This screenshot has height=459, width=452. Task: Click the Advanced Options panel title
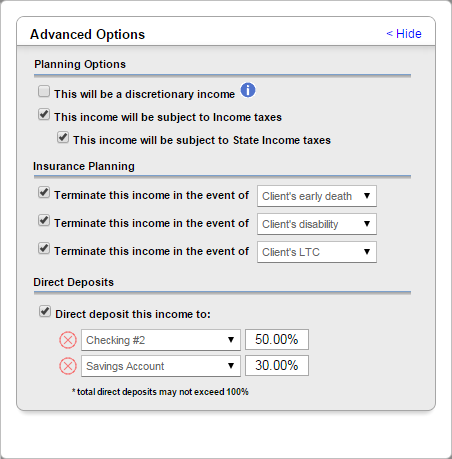pyautogui.click(x=88, y=34)
